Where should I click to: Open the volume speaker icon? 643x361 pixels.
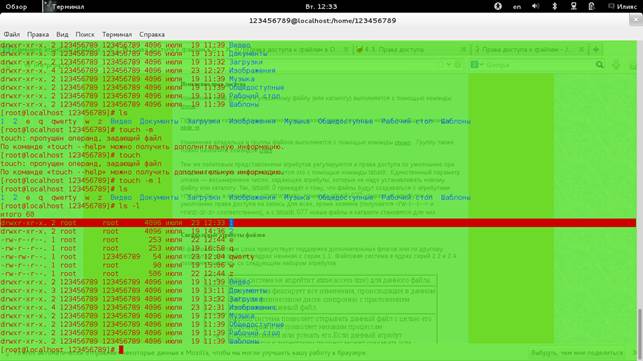[536, 6]
